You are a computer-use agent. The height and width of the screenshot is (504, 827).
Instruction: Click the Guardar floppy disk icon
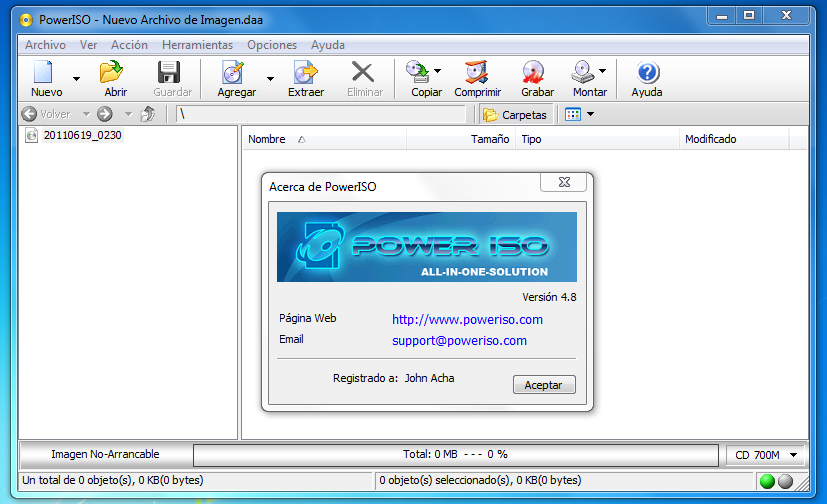click(169, 73)
